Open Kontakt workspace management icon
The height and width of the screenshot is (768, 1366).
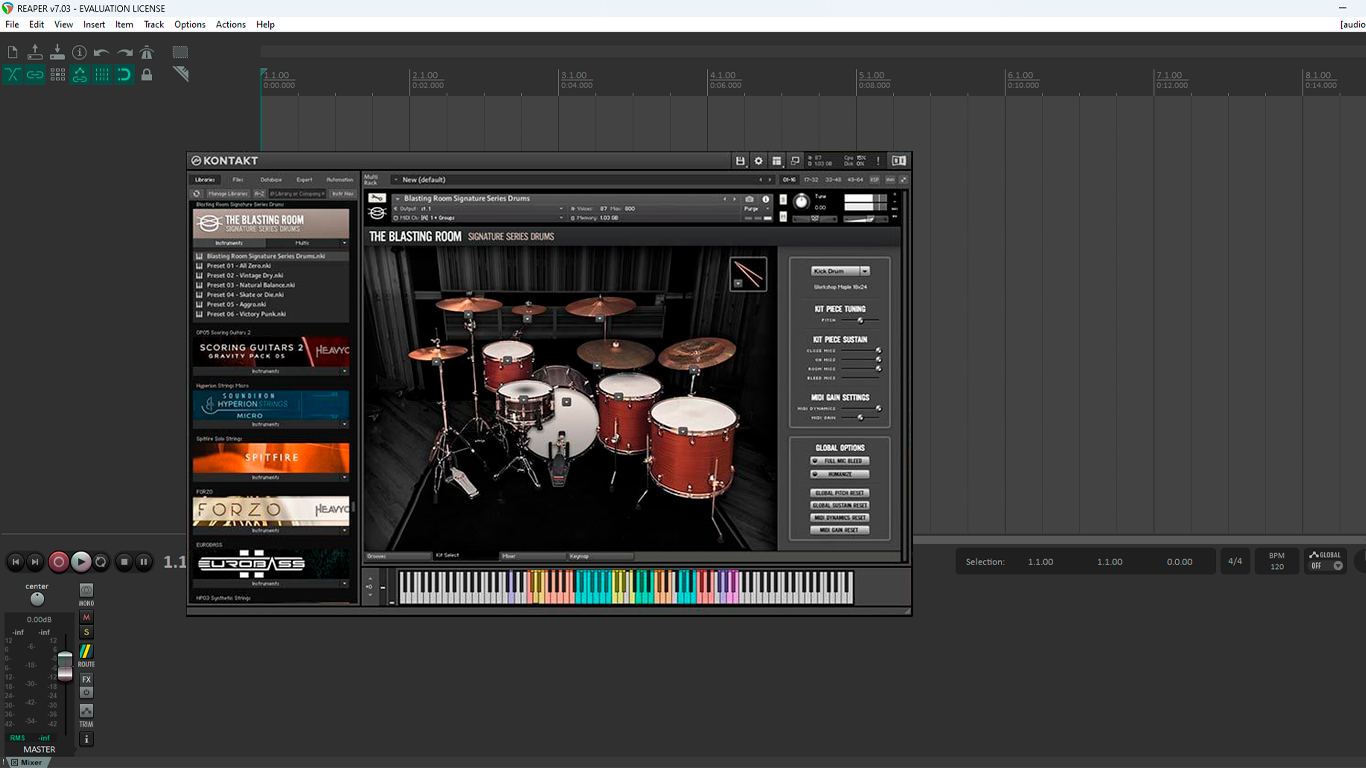point(776,161)
